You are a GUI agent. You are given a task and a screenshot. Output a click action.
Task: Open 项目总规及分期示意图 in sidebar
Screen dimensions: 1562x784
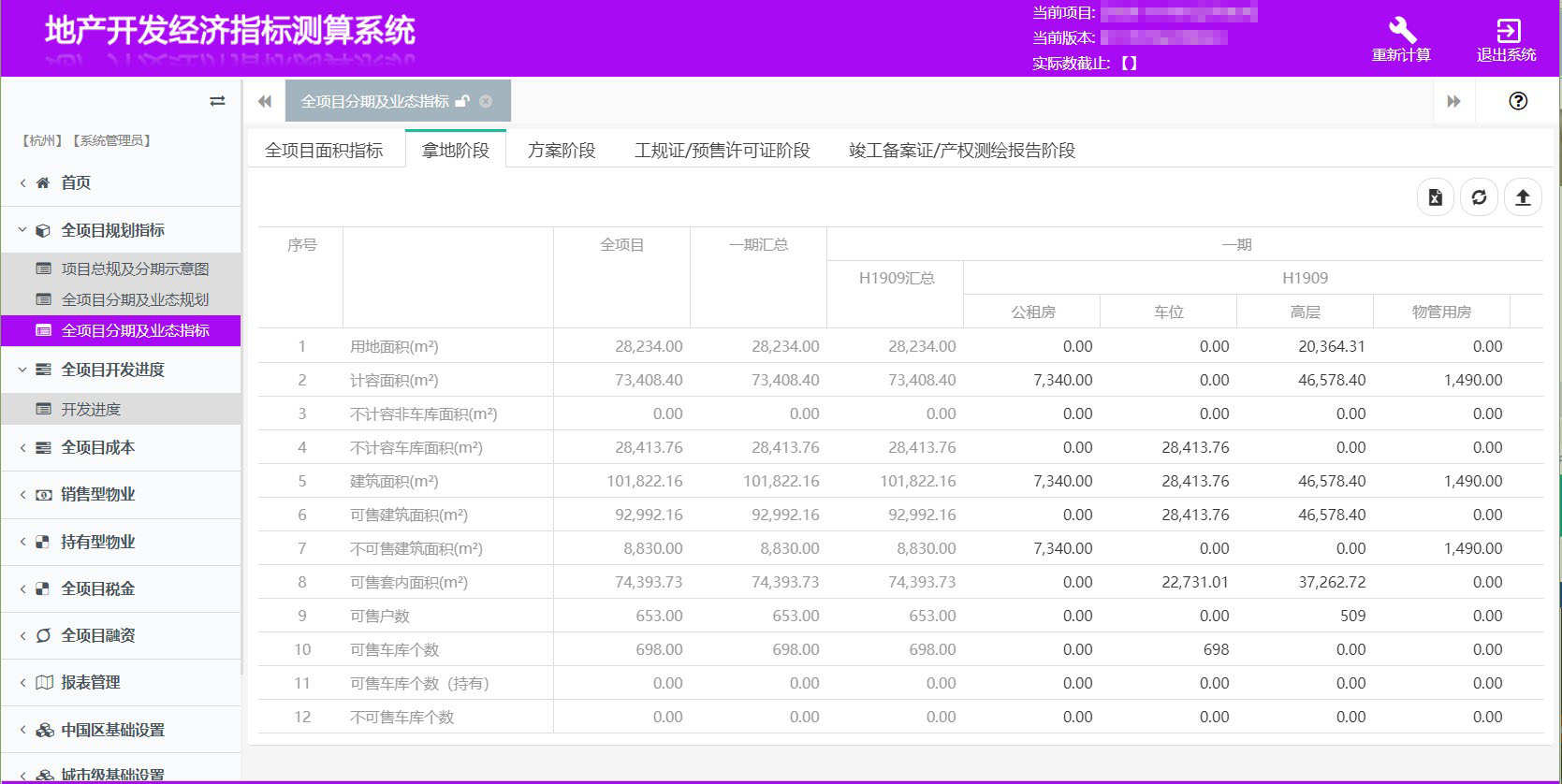(x=135, y=269)
